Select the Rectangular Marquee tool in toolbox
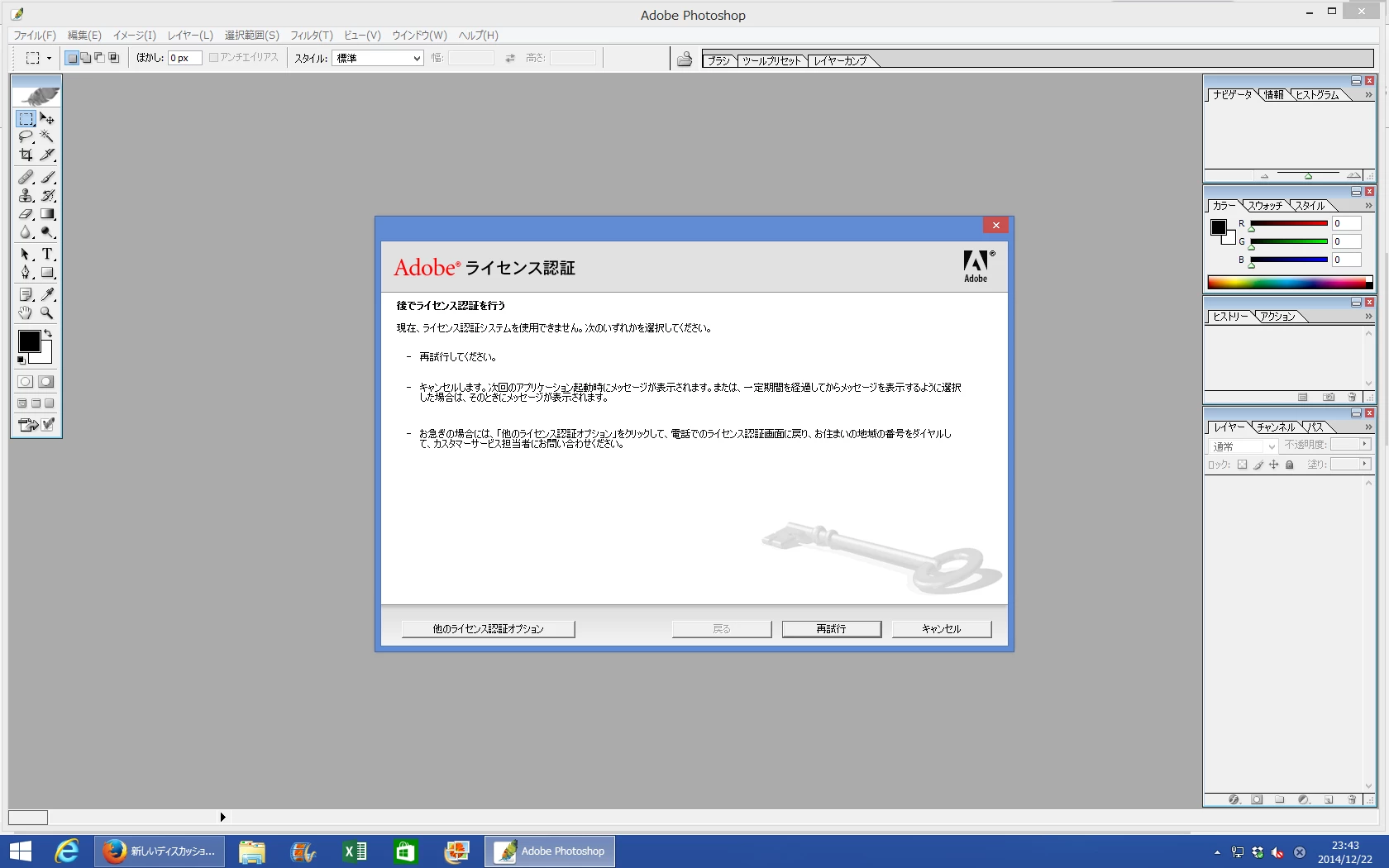1389x868 pixels. point(26,119)
